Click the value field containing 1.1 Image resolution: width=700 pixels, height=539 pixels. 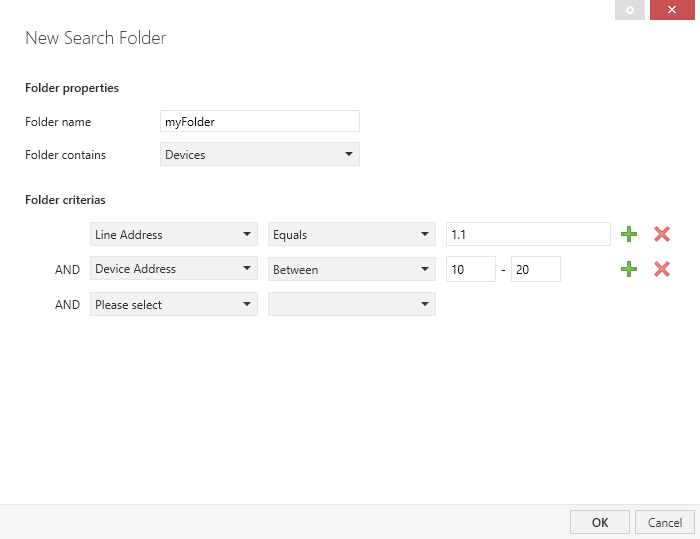tap(528, 234)
